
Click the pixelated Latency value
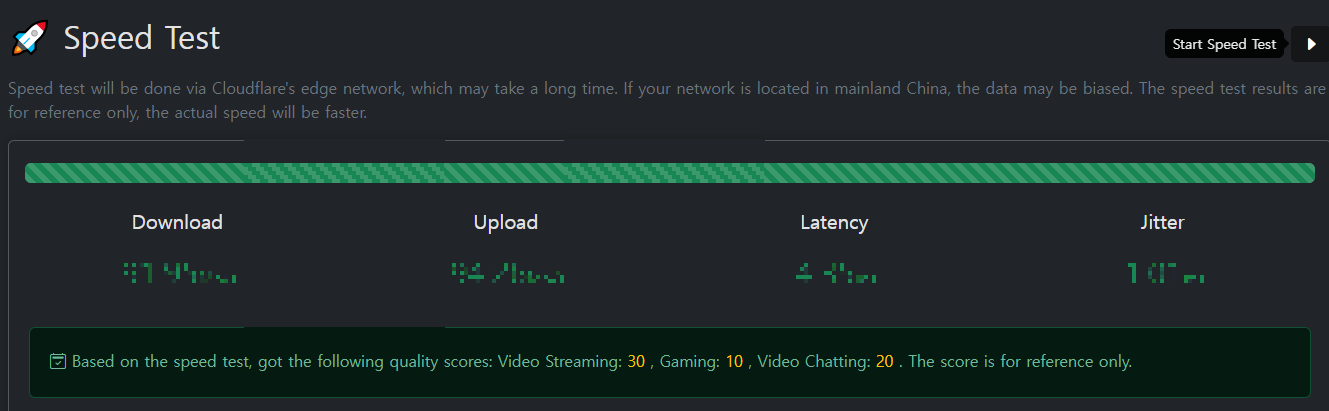pos(836,272)
